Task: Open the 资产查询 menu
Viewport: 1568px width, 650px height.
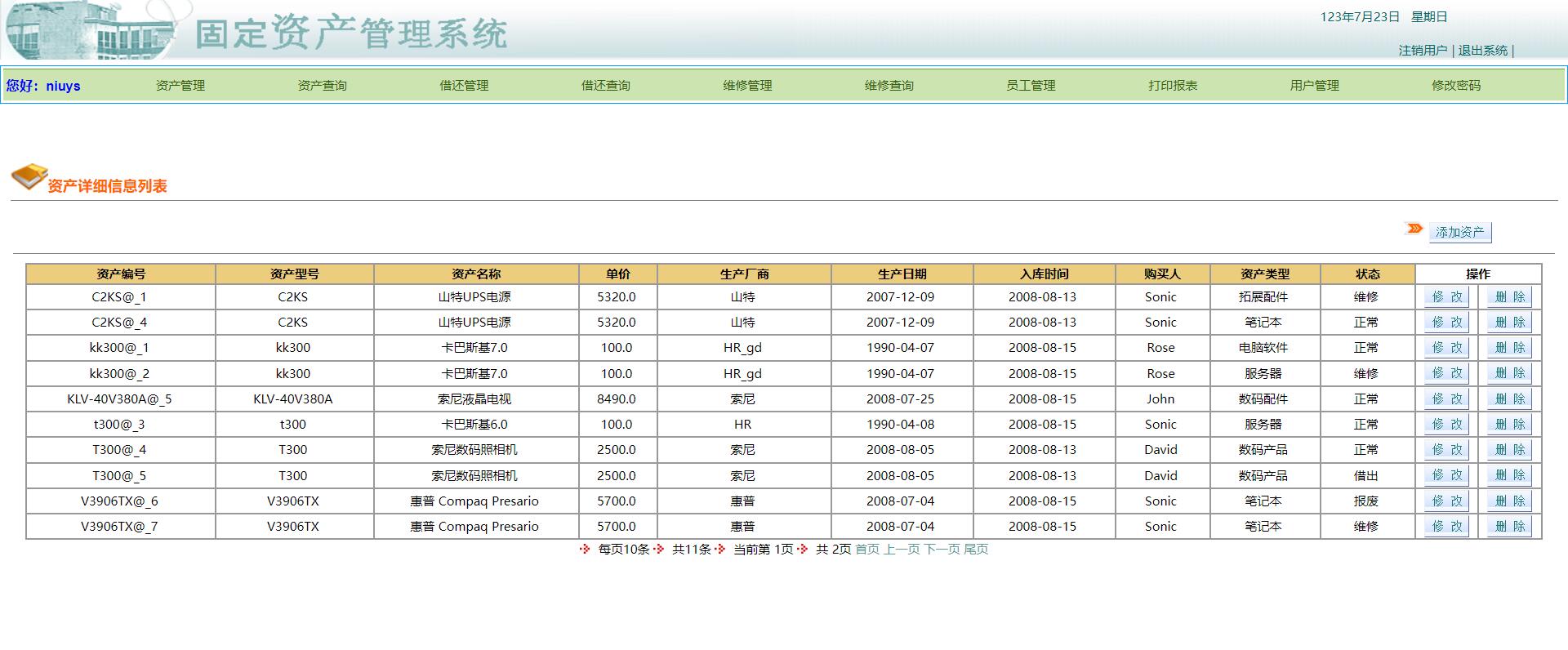Action: click(322, 86)
